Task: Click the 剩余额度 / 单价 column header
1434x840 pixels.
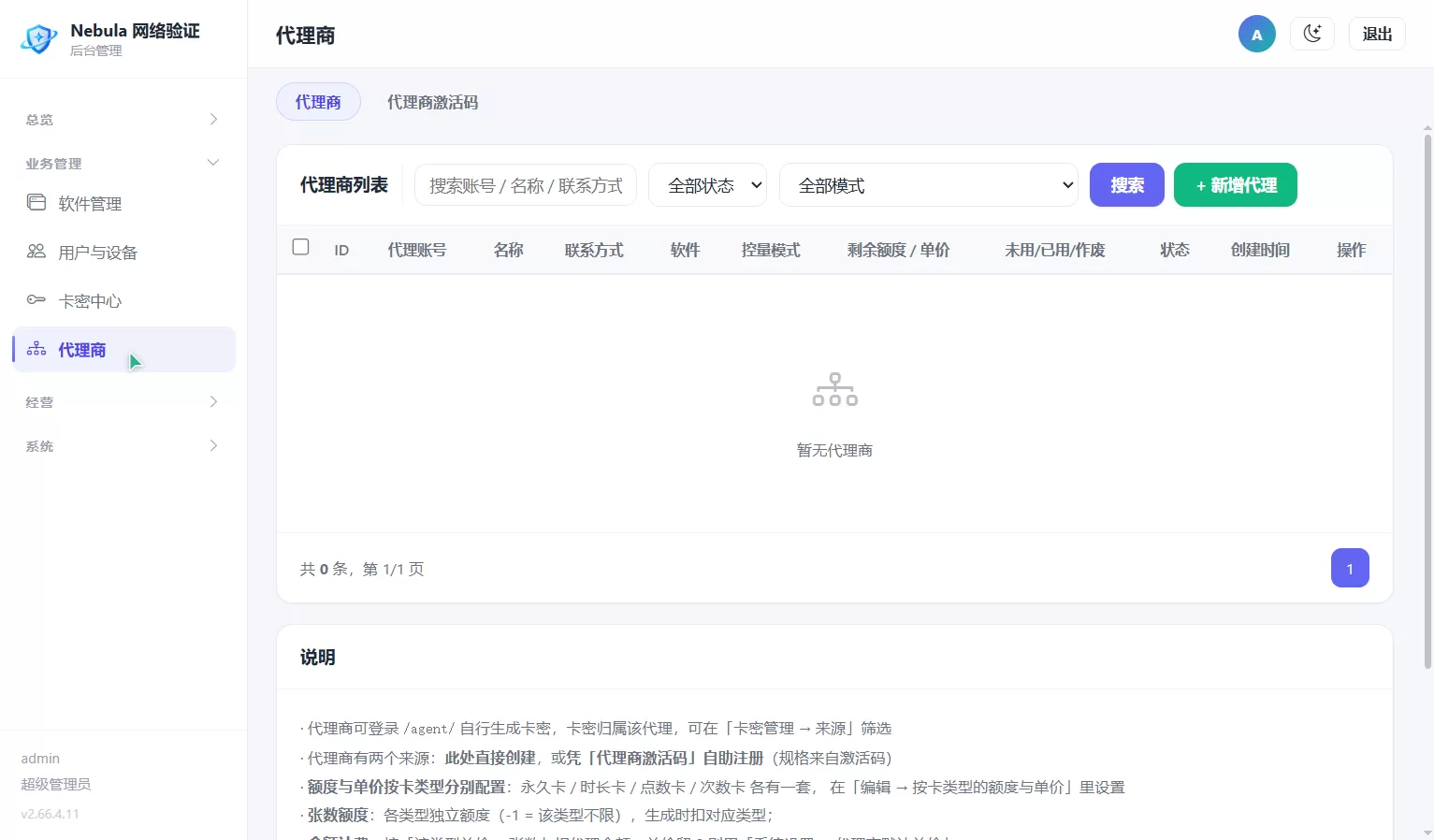Action: [898, 250]
